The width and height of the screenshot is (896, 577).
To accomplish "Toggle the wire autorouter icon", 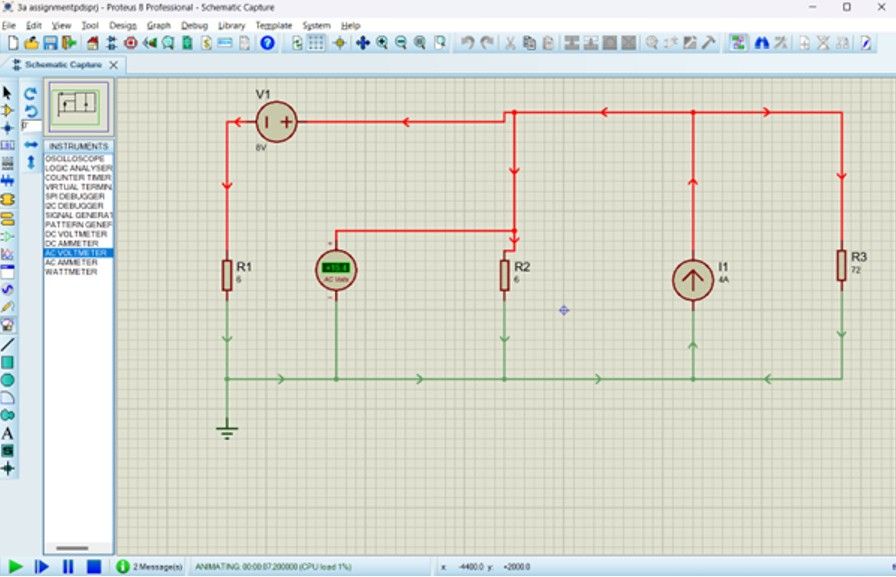I will tap(738, 43).
